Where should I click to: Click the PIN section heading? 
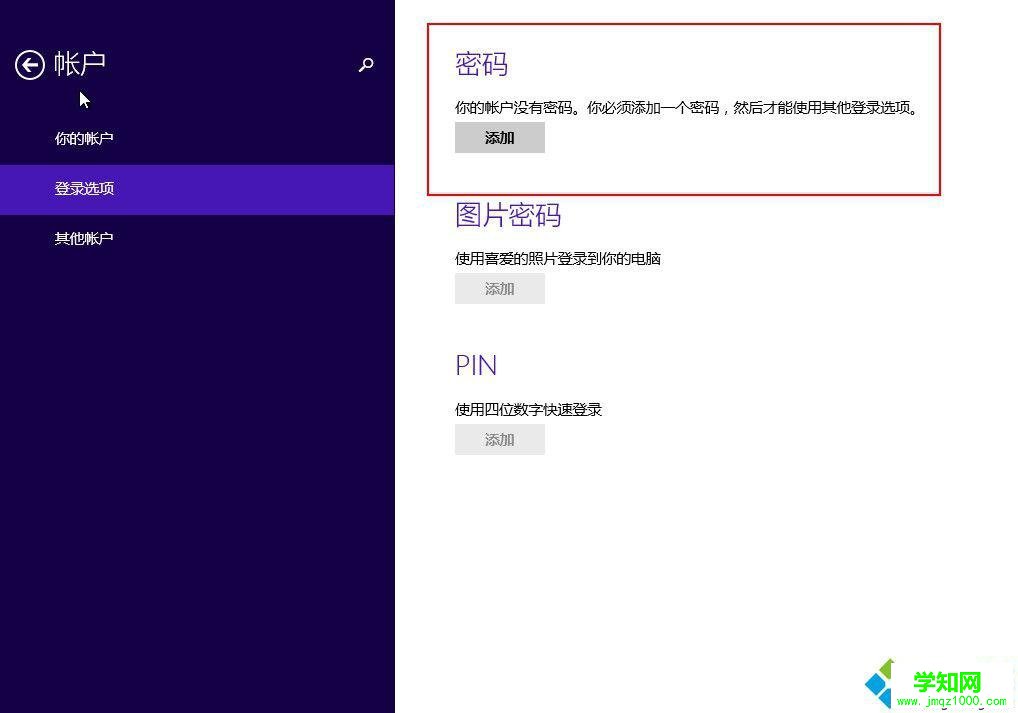476,366
